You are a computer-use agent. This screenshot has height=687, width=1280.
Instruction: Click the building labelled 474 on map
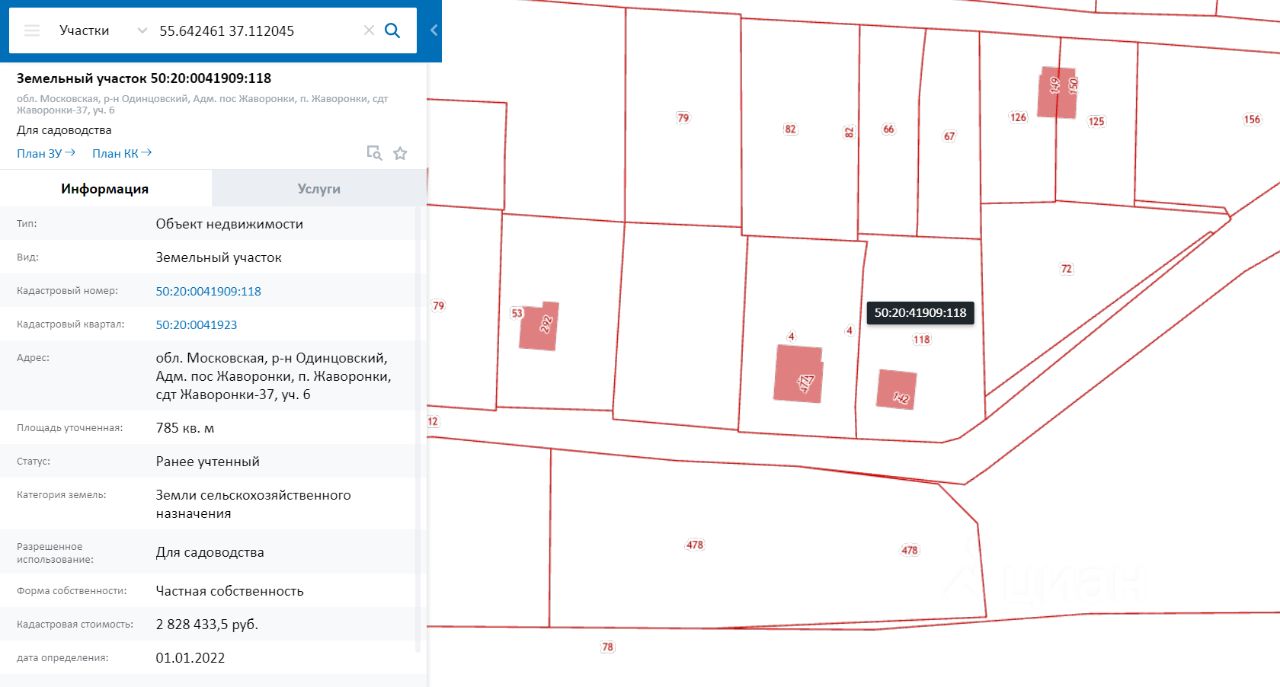pyautogui.click(x=799, y=374)
